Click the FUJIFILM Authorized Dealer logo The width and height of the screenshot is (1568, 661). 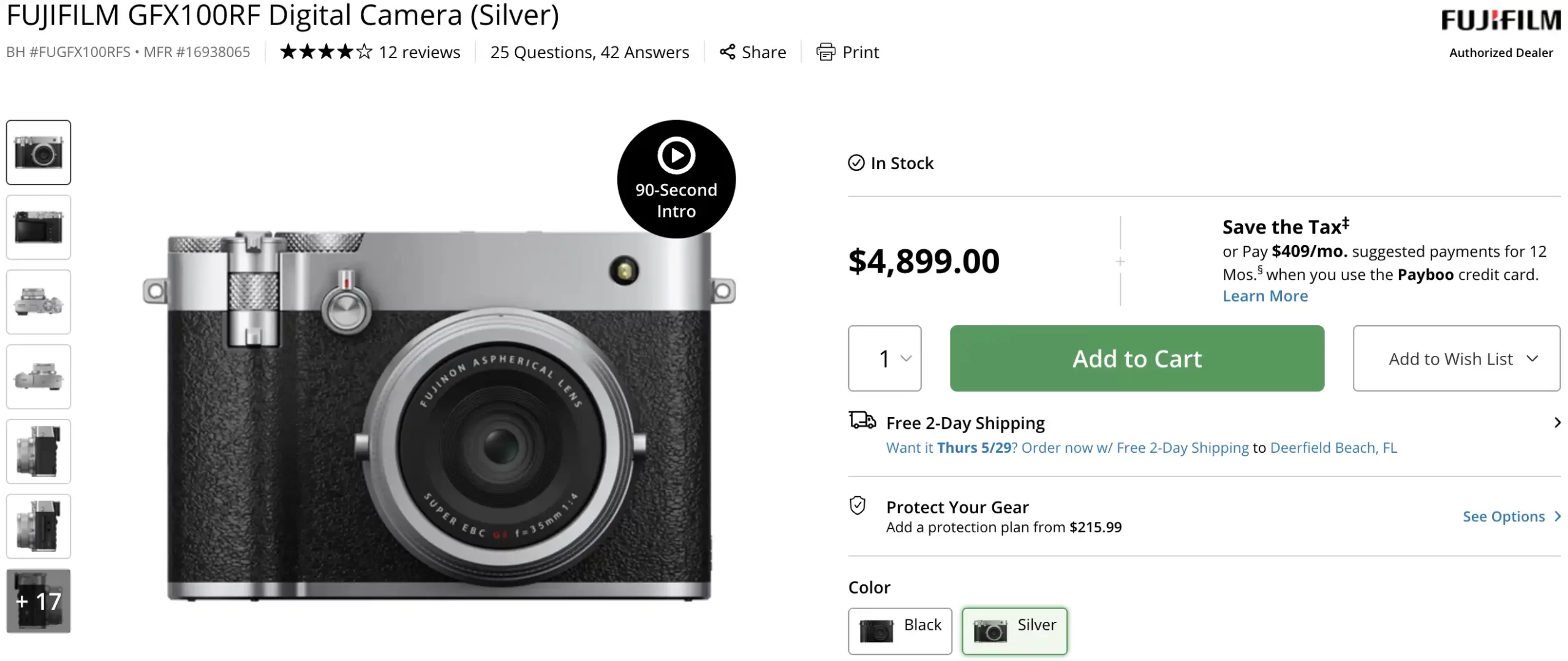click(1500, 32)
